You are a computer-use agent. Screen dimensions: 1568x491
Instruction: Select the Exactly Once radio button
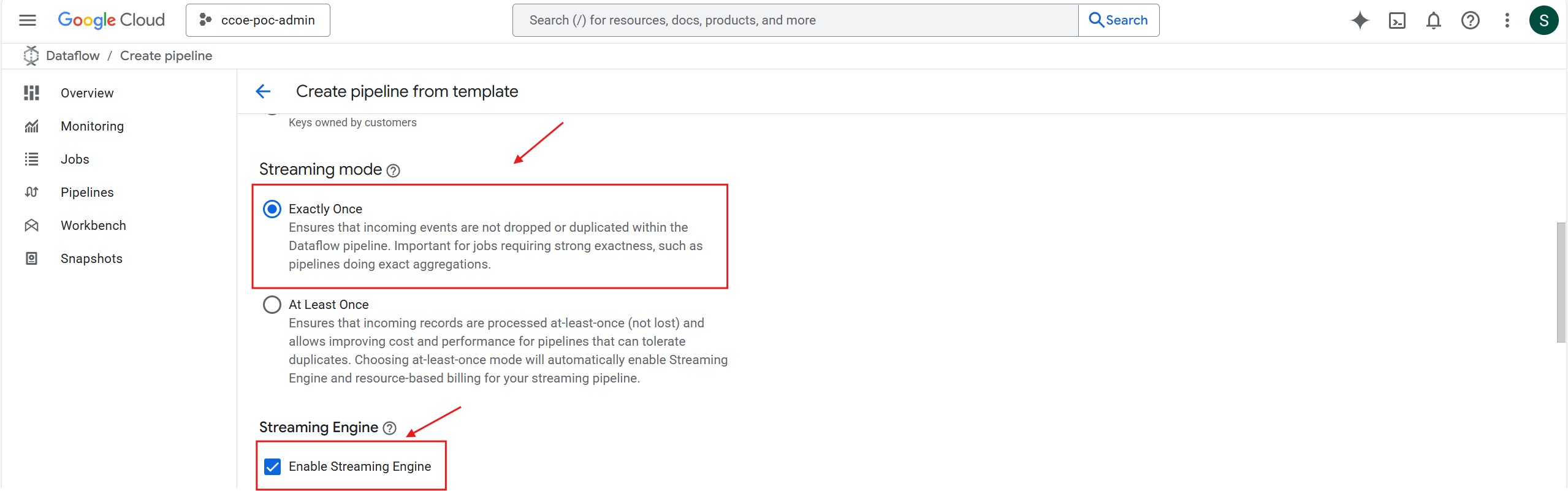tap(272, 209)
